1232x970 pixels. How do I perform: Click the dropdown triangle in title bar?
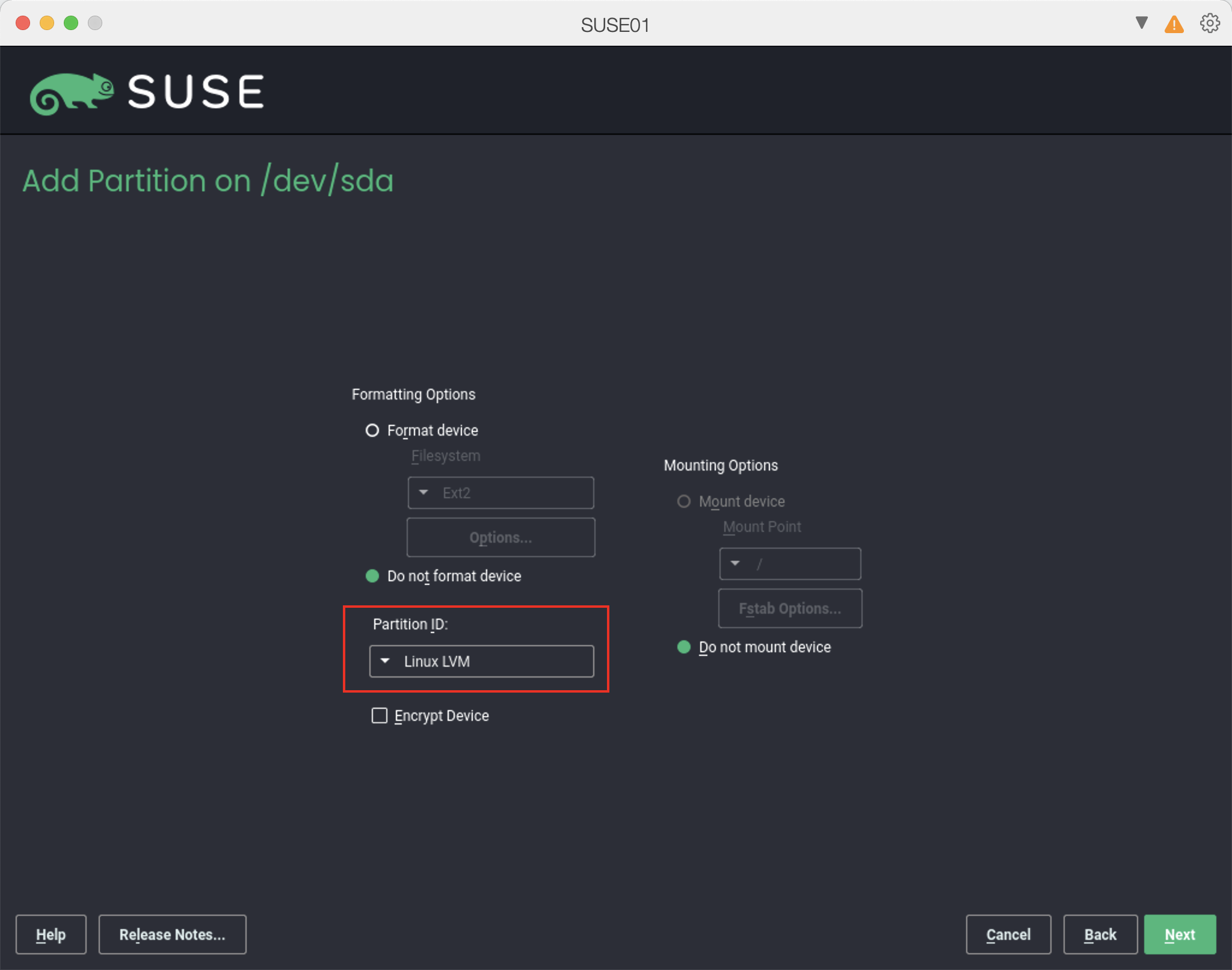(1141, 23)
